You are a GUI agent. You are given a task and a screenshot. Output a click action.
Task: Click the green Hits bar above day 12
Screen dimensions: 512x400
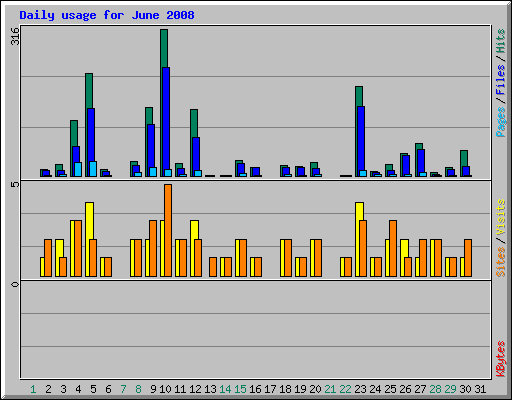tap(194, 123)
